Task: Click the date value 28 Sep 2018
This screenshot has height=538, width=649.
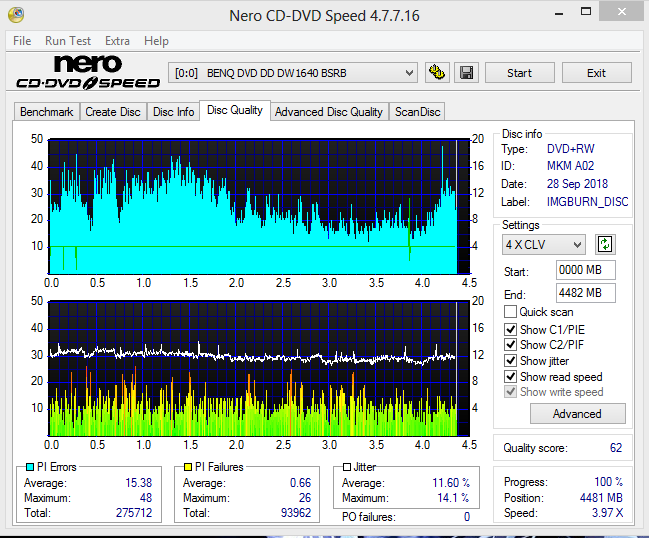Action: coord(577,183)
